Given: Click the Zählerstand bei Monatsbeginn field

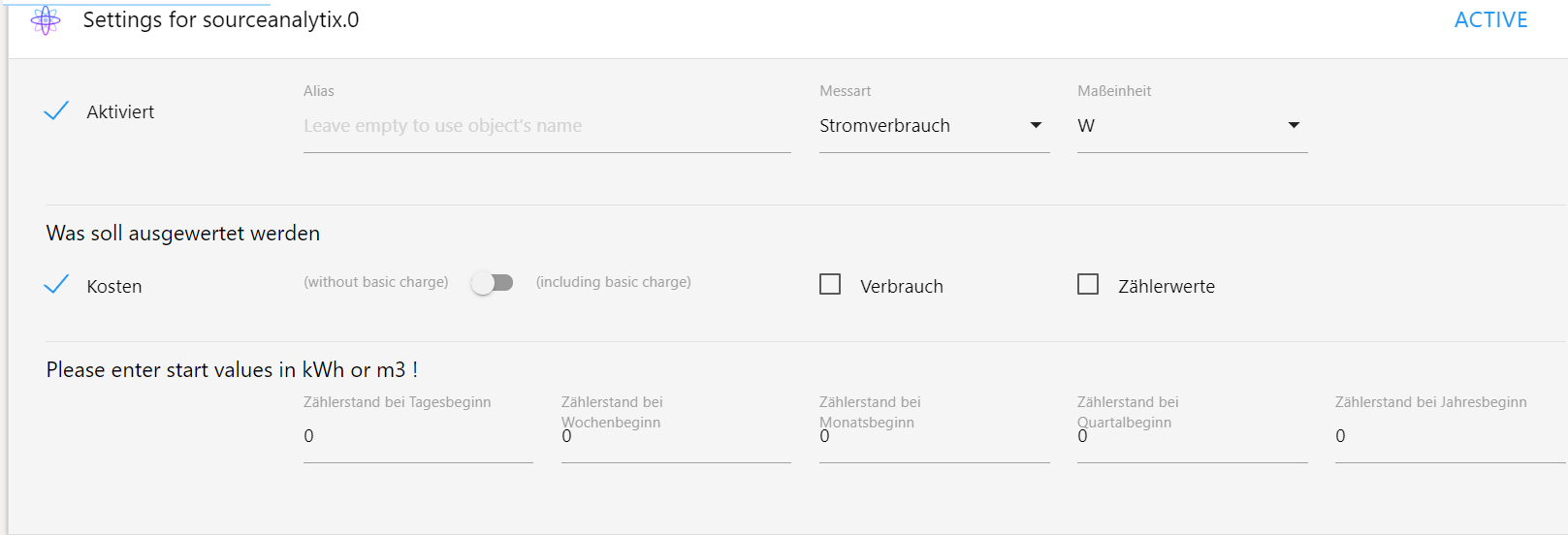Looking at the screenshot, I should [x=934, y=436].
